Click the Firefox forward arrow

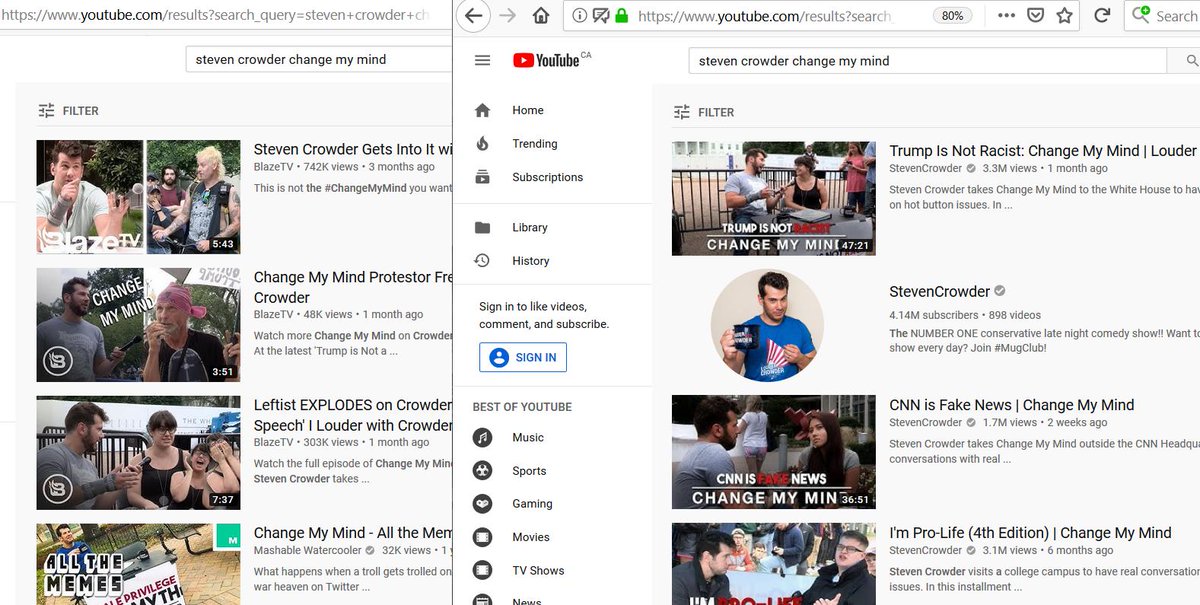click(507, 16)
